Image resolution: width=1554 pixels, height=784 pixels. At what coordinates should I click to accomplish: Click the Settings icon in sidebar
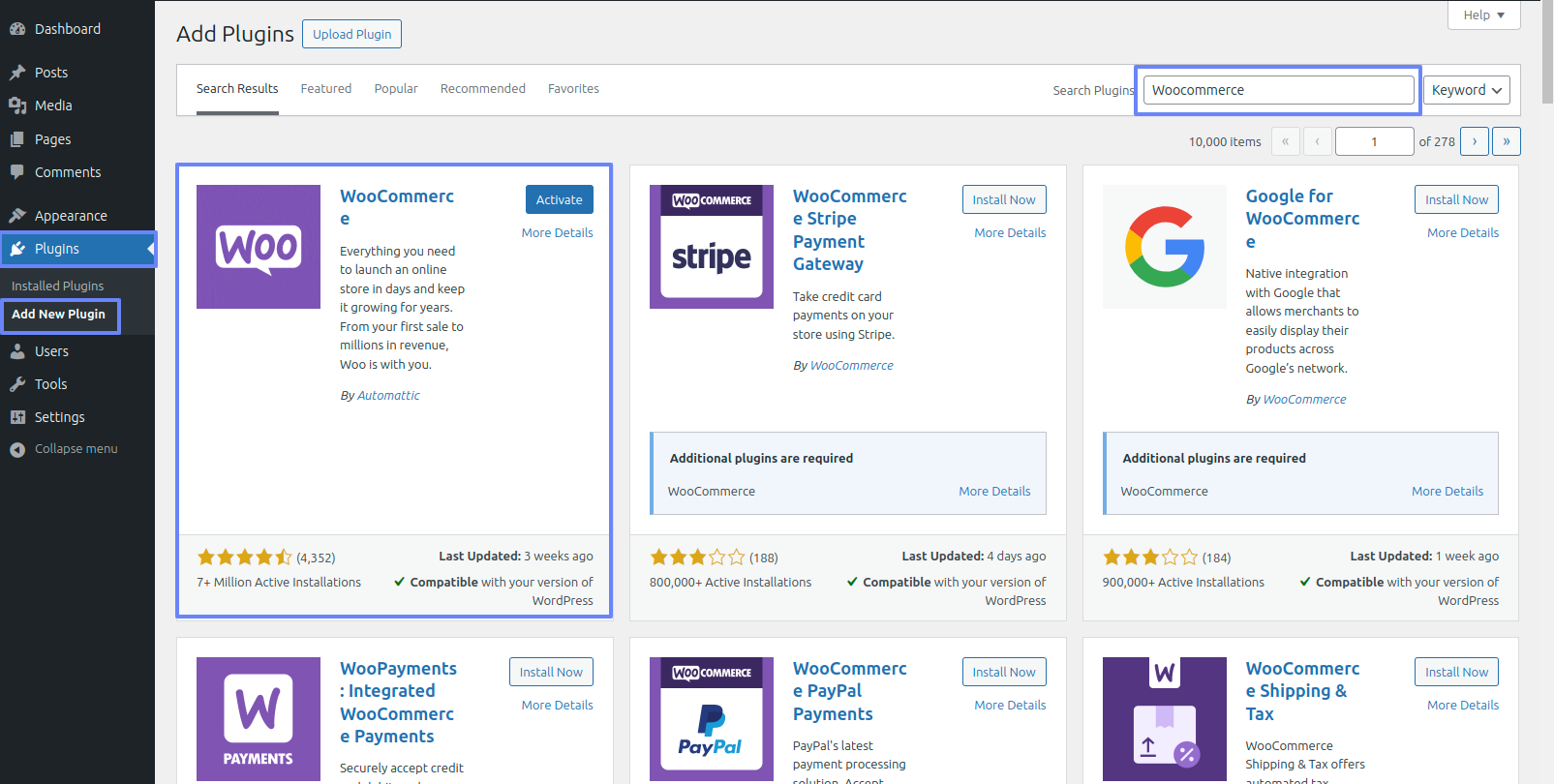17,417
